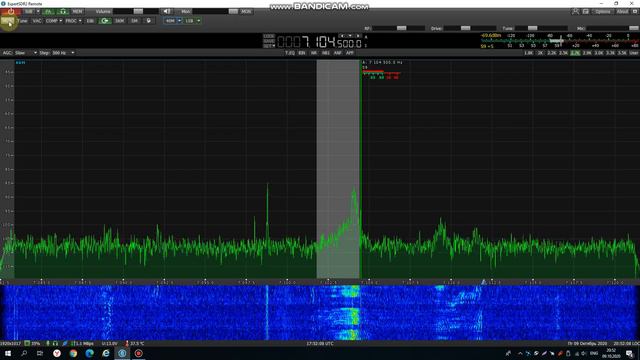Open the Windows Start menu
The height and width of the screenshot is (360, 640).
tap(8, 353)
